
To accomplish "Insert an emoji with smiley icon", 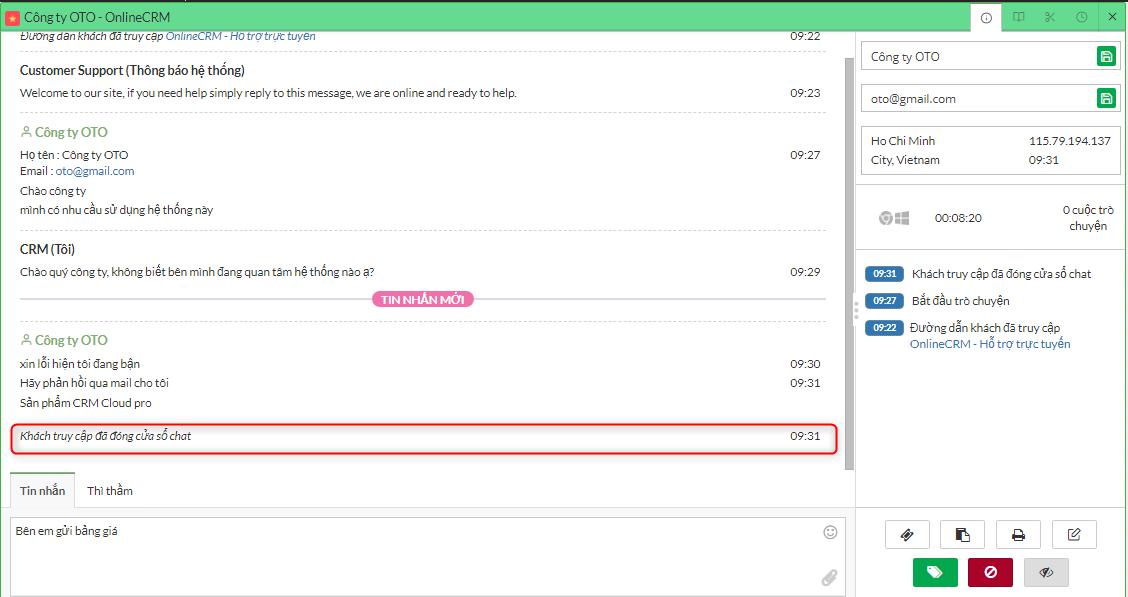I will (x=830, y=532).
